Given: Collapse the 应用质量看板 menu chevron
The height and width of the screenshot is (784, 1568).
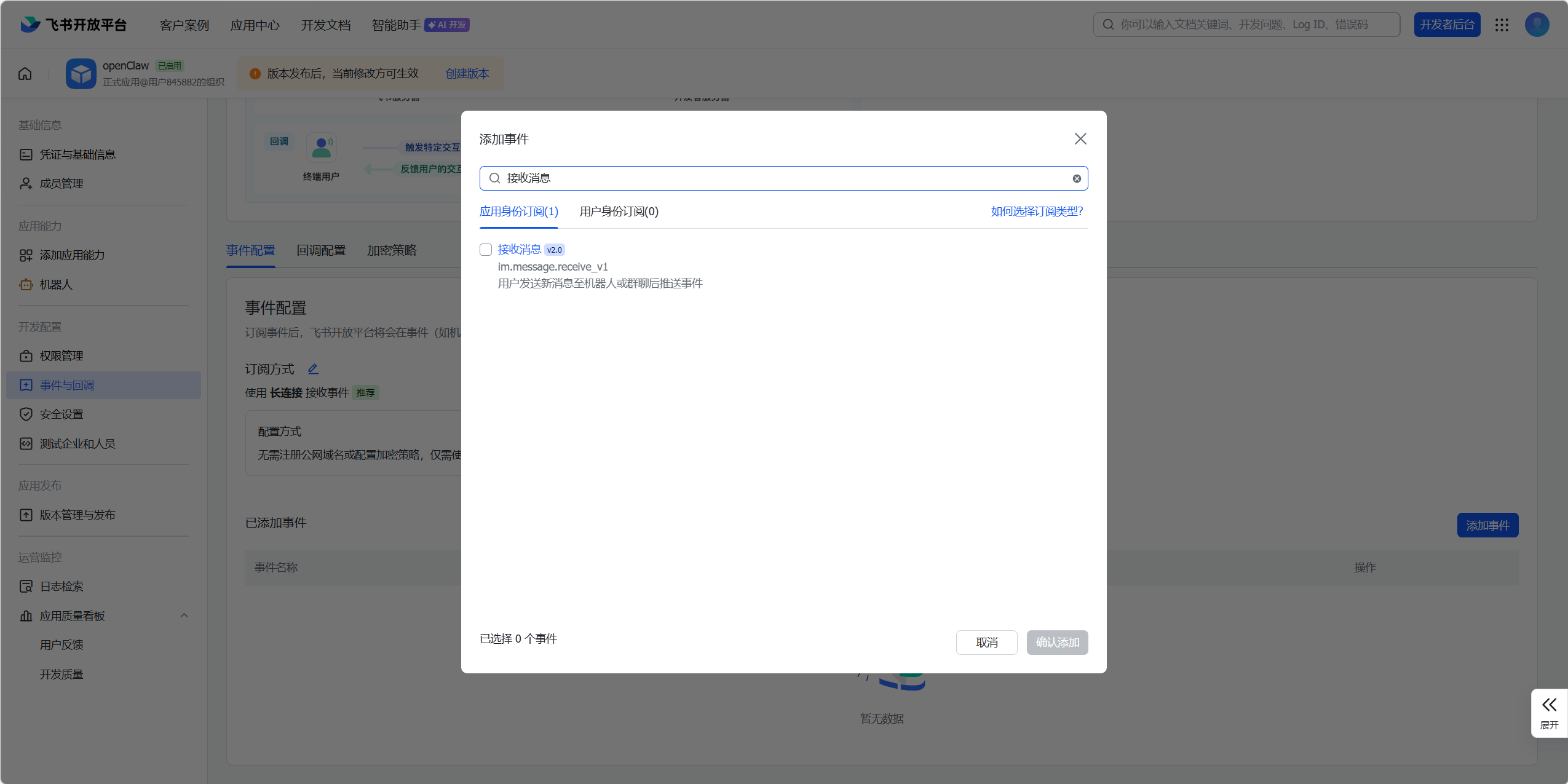Looking at the screenshot, I should tap(184, 616).
